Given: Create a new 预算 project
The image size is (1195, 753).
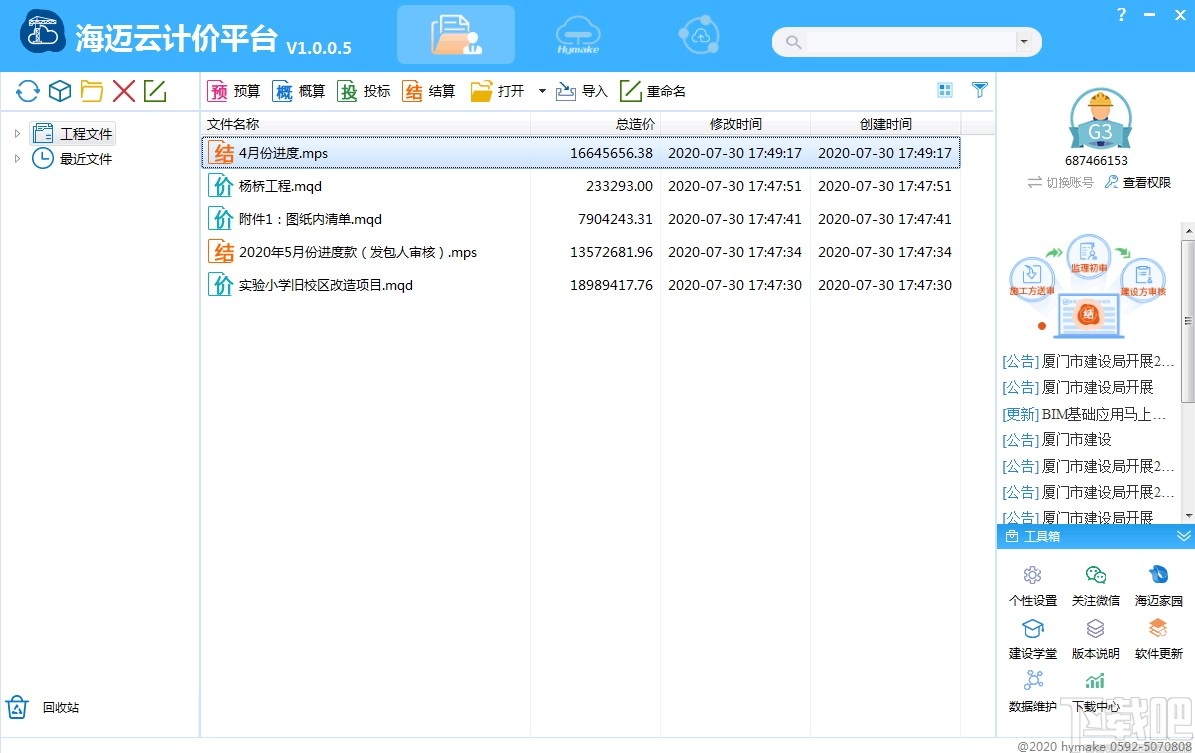Looking at the screenshot, I should (x=233, y=91).
